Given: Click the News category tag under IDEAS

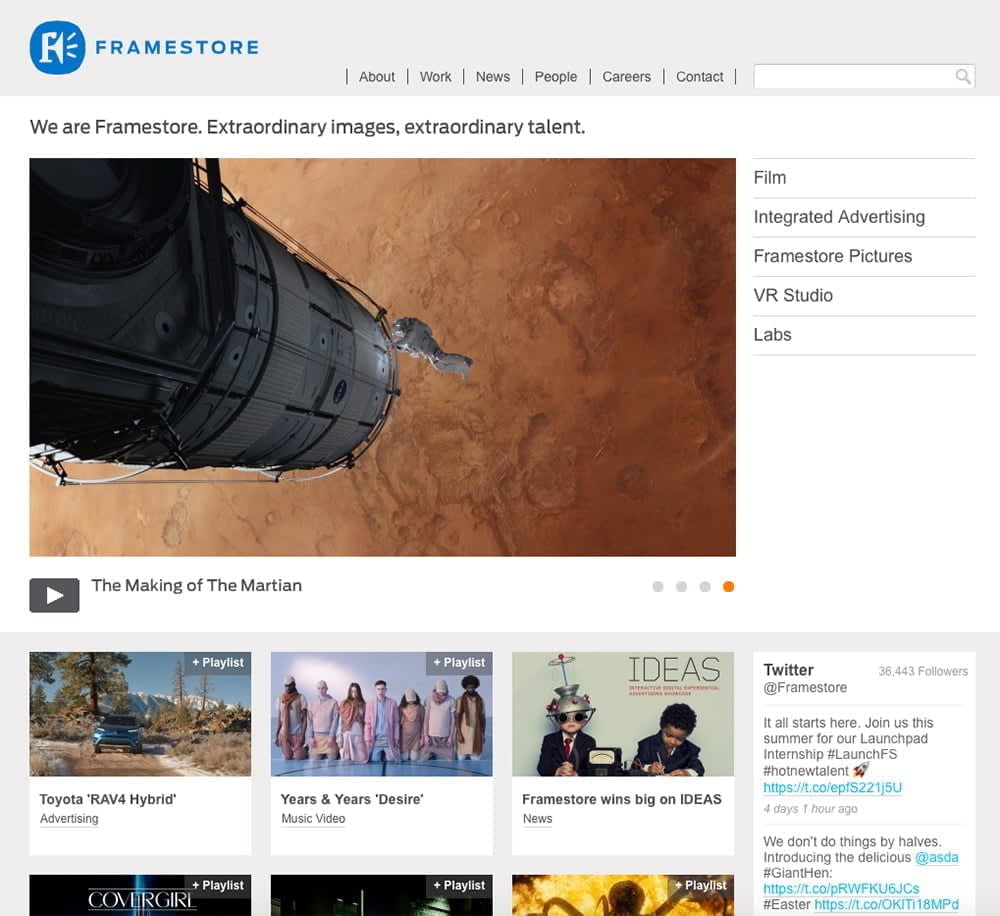Looking at the screenshot, I should 538,818.
